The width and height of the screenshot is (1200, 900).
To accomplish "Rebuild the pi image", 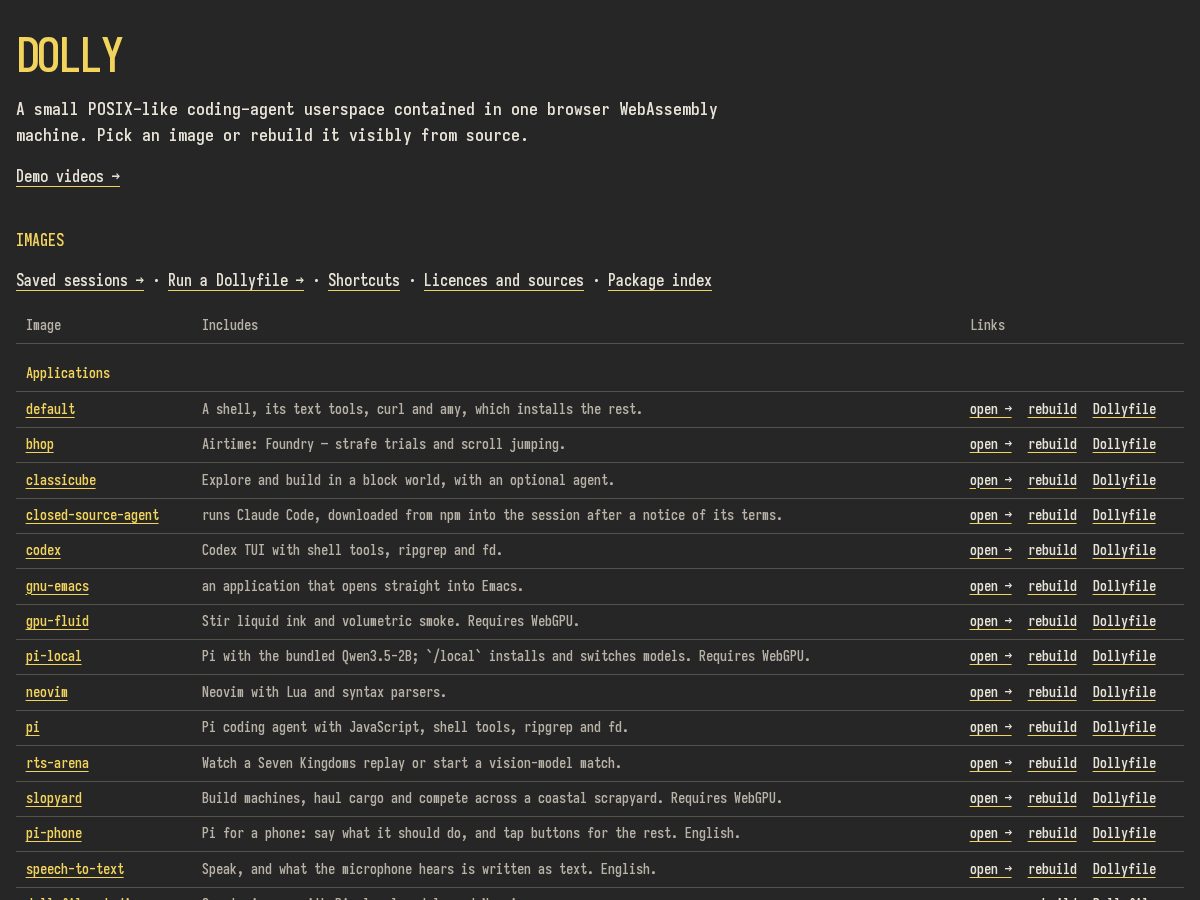I will click(x=1052, y=727).
